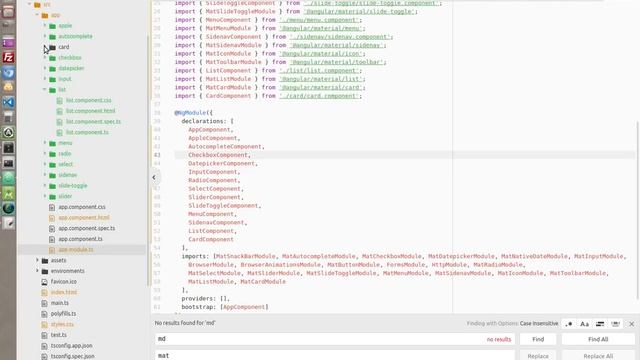Open the file manager icon at dock top

tap(8, 11)
